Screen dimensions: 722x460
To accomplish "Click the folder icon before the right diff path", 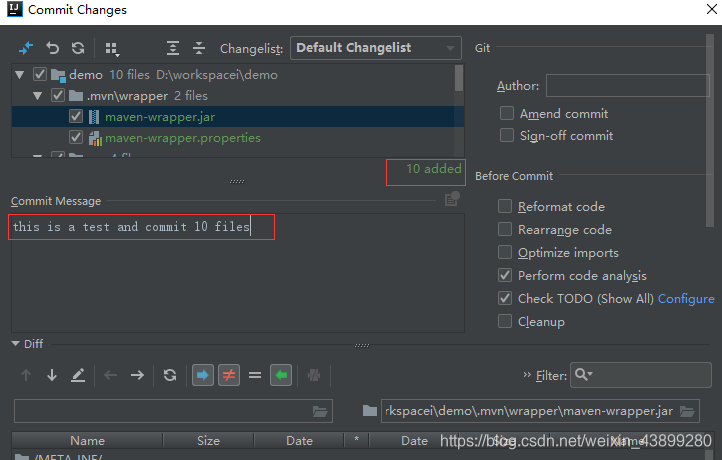I will (x=369, y=411).
